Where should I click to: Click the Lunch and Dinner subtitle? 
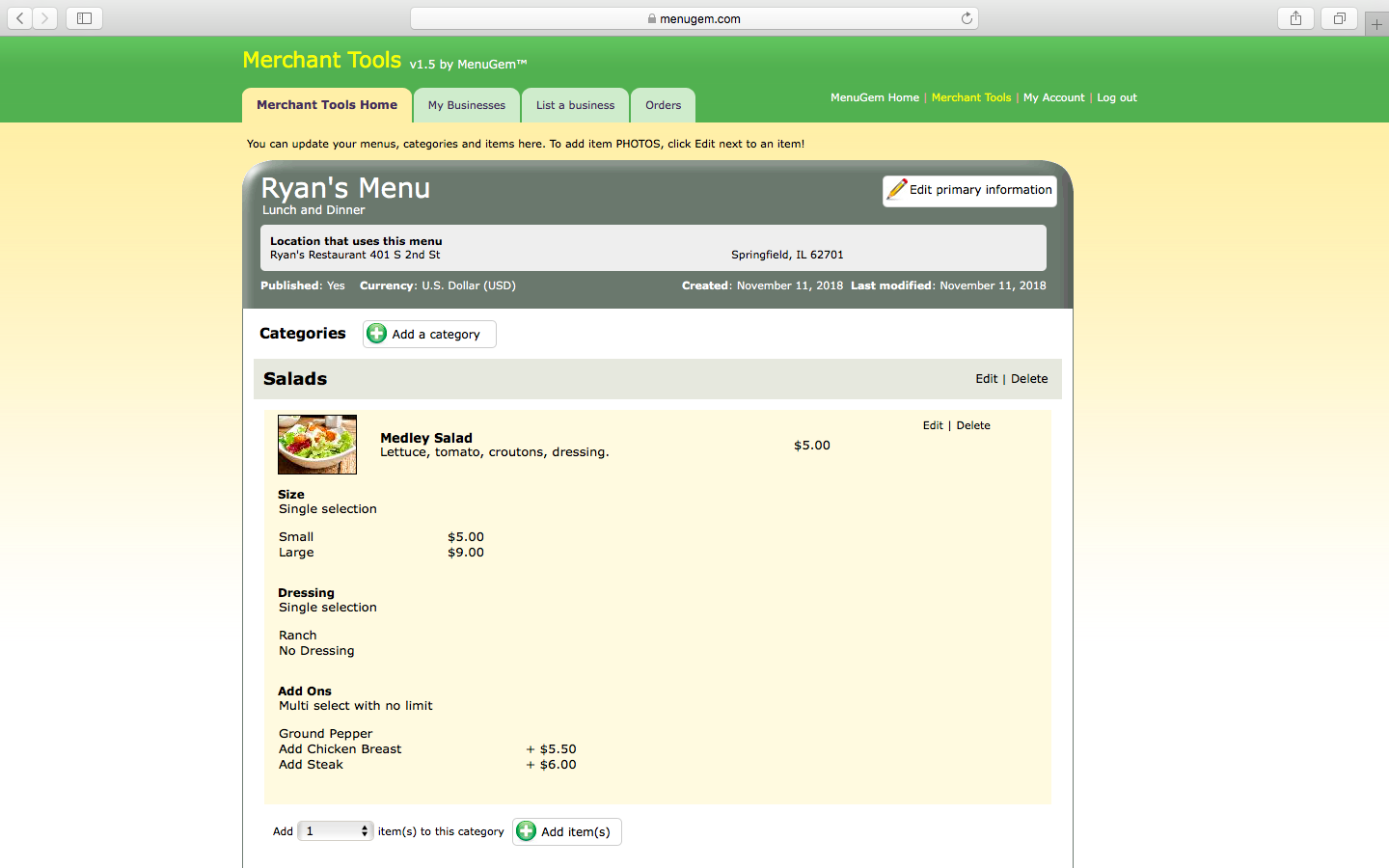point(313,210)
